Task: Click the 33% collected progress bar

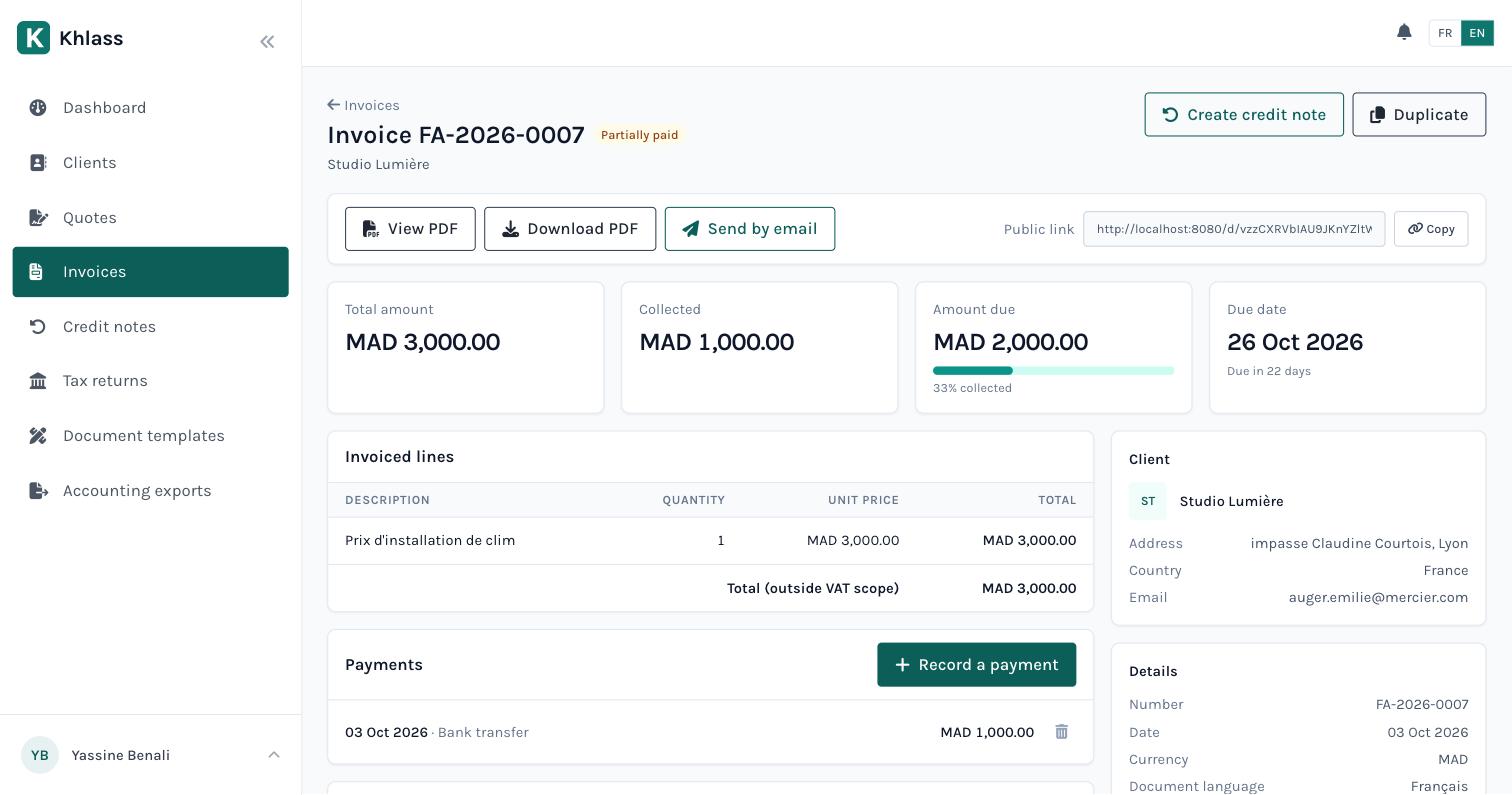Action: (1053, 371)
